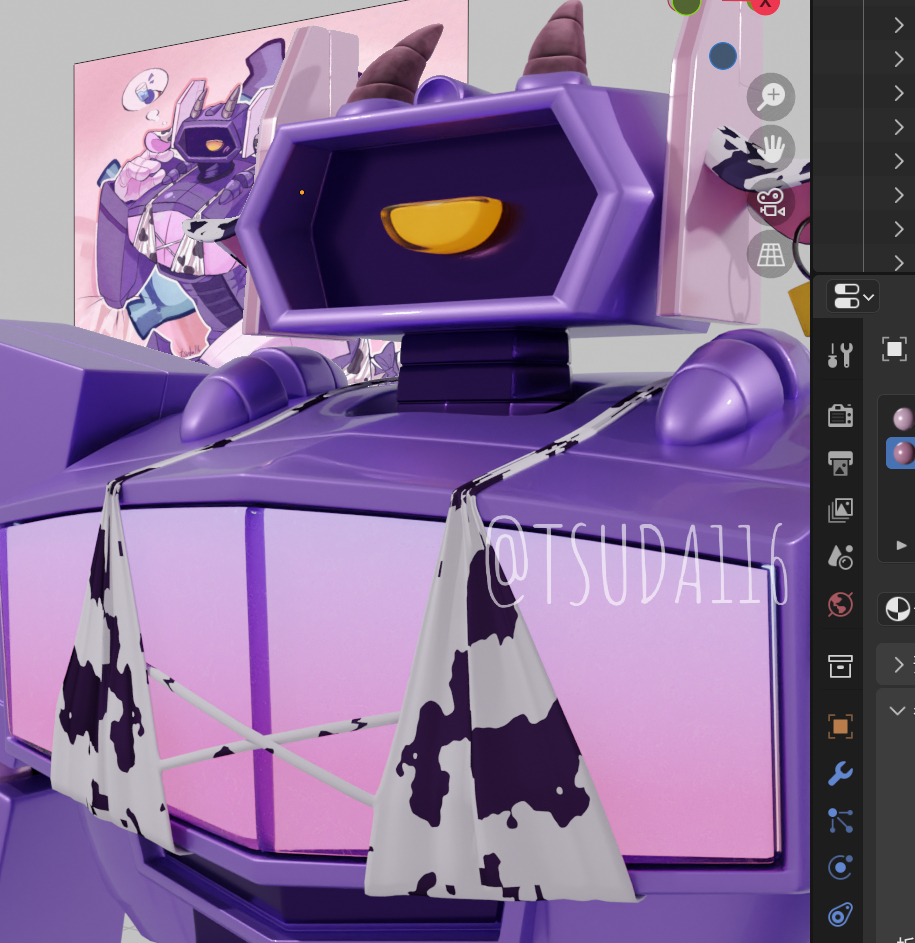Toggle the camera view gizmo
Image resolution: width=915 pixels, height=943 pixels.
771,203
